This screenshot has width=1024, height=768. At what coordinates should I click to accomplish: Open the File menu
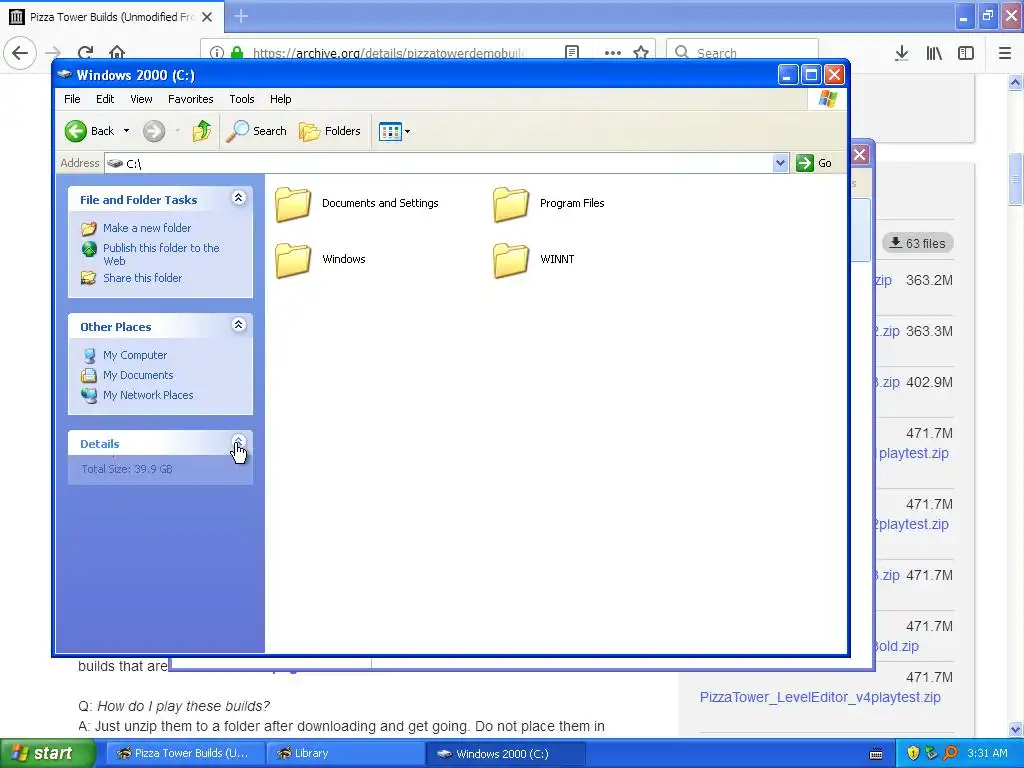(x=72, y=99)
